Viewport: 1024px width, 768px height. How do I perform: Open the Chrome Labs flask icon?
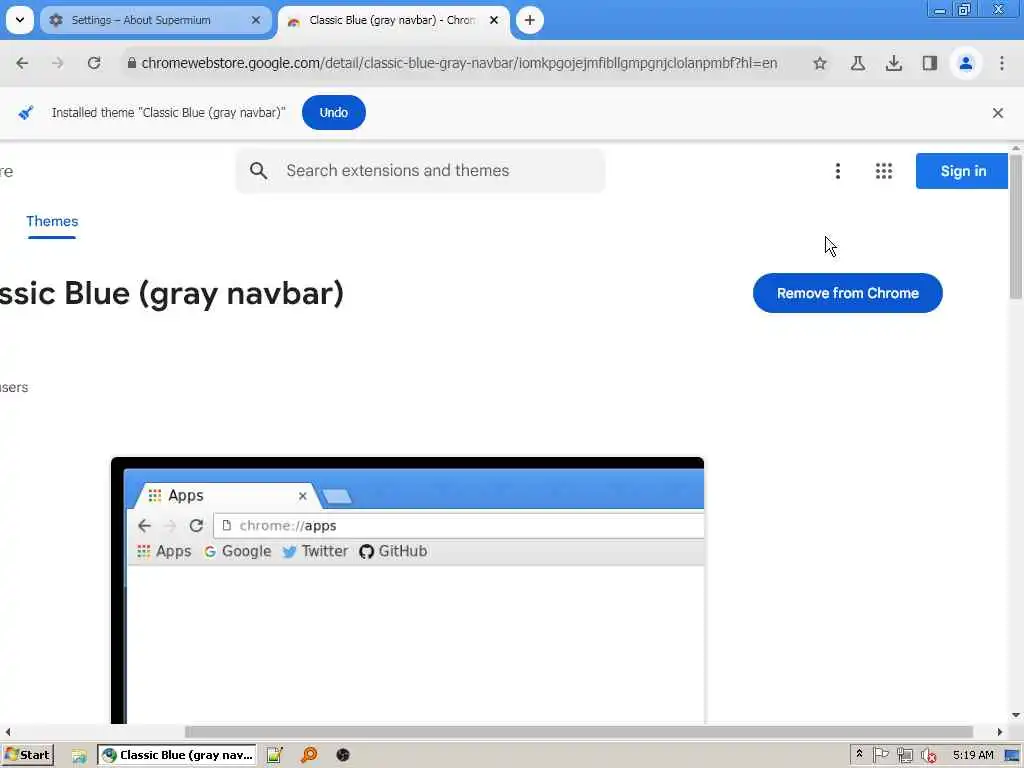[x=857, y=63]
